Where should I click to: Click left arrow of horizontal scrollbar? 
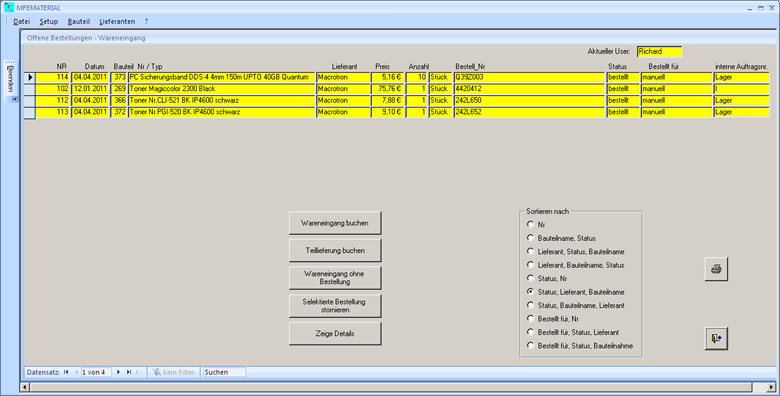coord(25,387)
